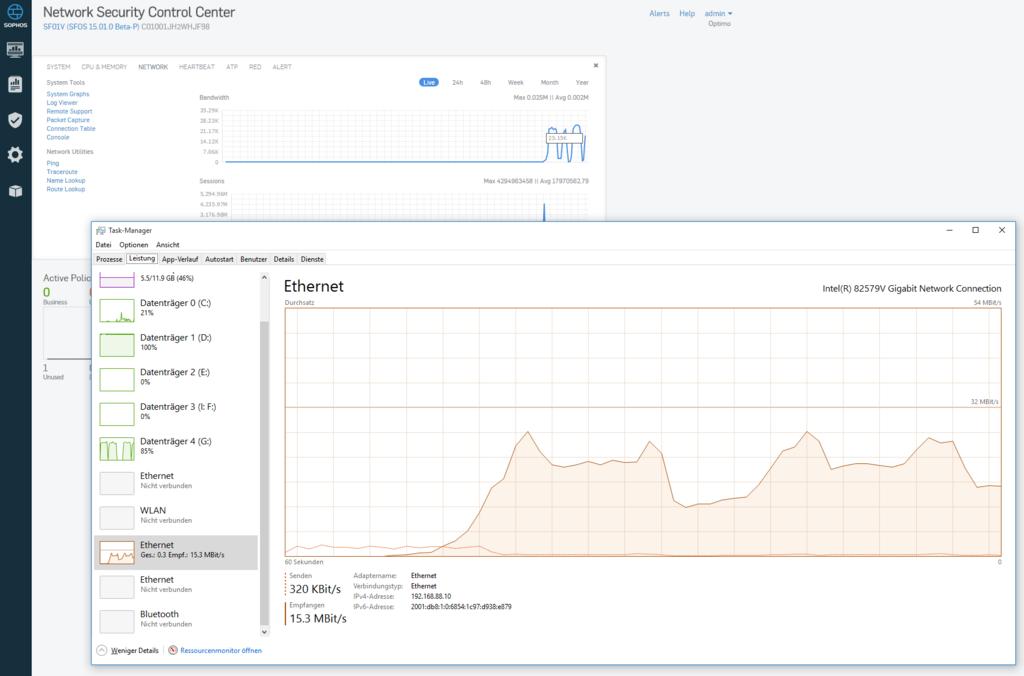Switch to the RED tab in Sophos
Viewport: 1024px width, 676px height.
pos(255,67)
